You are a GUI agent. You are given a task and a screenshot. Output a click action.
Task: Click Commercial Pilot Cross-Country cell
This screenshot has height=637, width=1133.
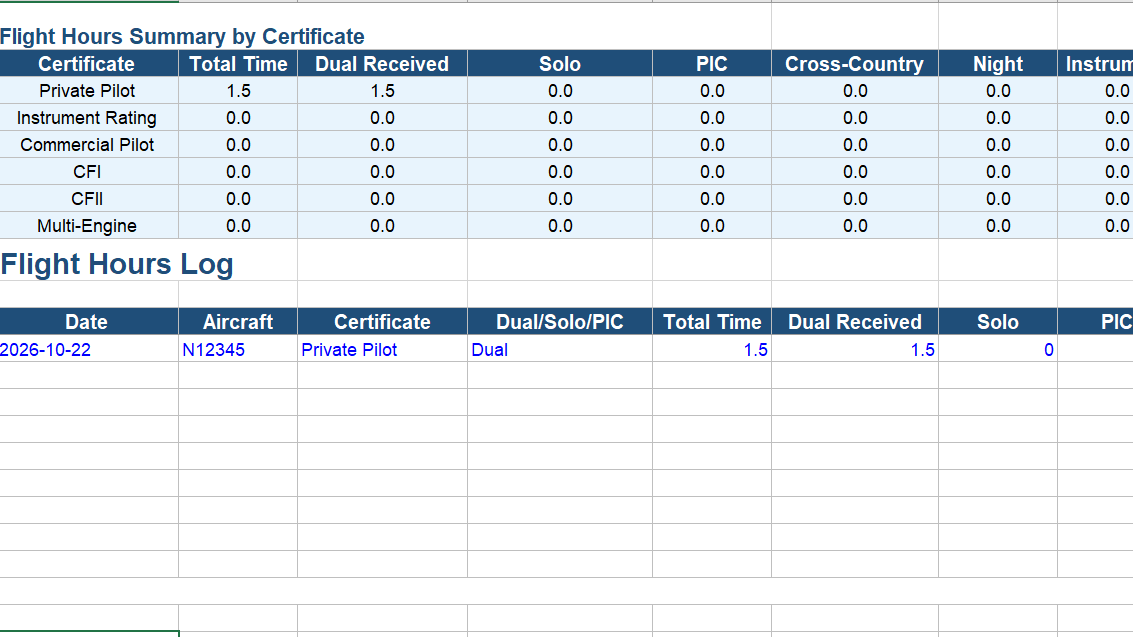[x=855, y=144]
